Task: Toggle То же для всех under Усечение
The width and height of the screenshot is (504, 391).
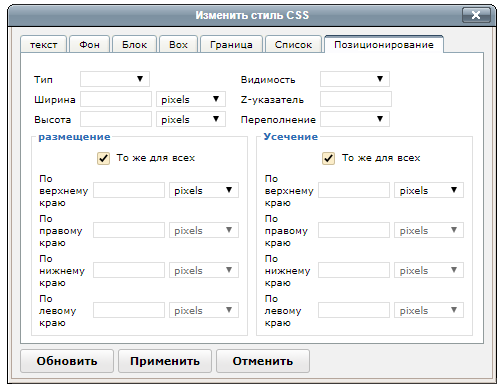Action: tap(329, 158)
